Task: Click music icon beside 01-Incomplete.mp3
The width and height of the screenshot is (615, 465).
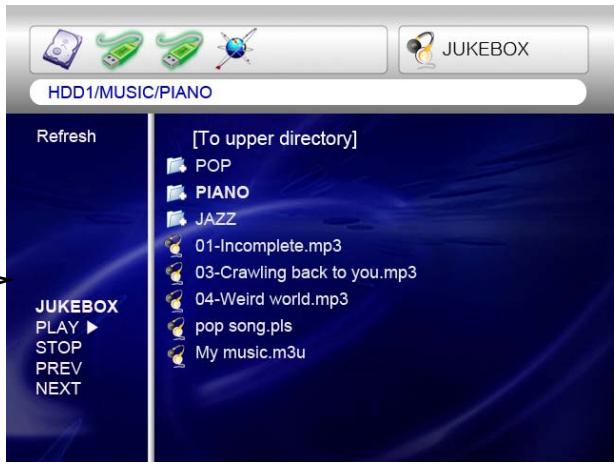Action: tap(175, 246)
